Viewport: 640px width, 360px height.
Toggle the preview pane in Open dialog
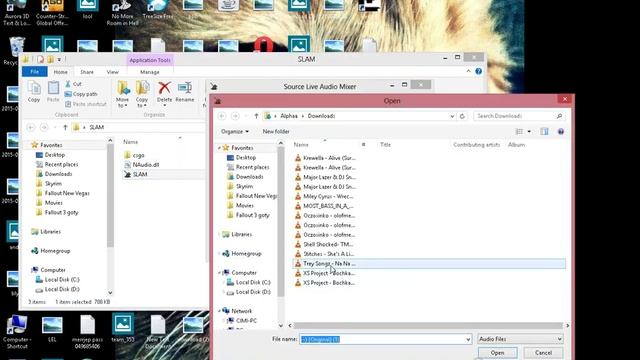click(544, 131)
